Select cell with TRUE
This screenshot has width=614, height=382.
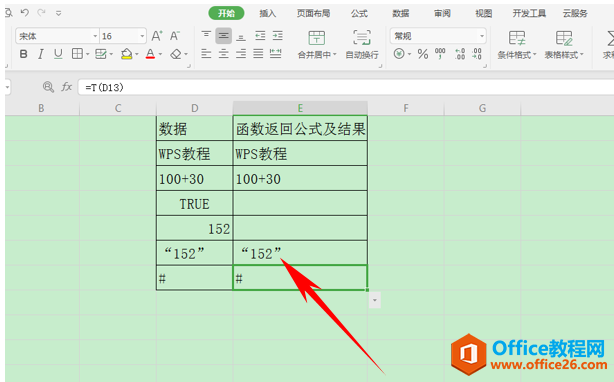point(195,204)
